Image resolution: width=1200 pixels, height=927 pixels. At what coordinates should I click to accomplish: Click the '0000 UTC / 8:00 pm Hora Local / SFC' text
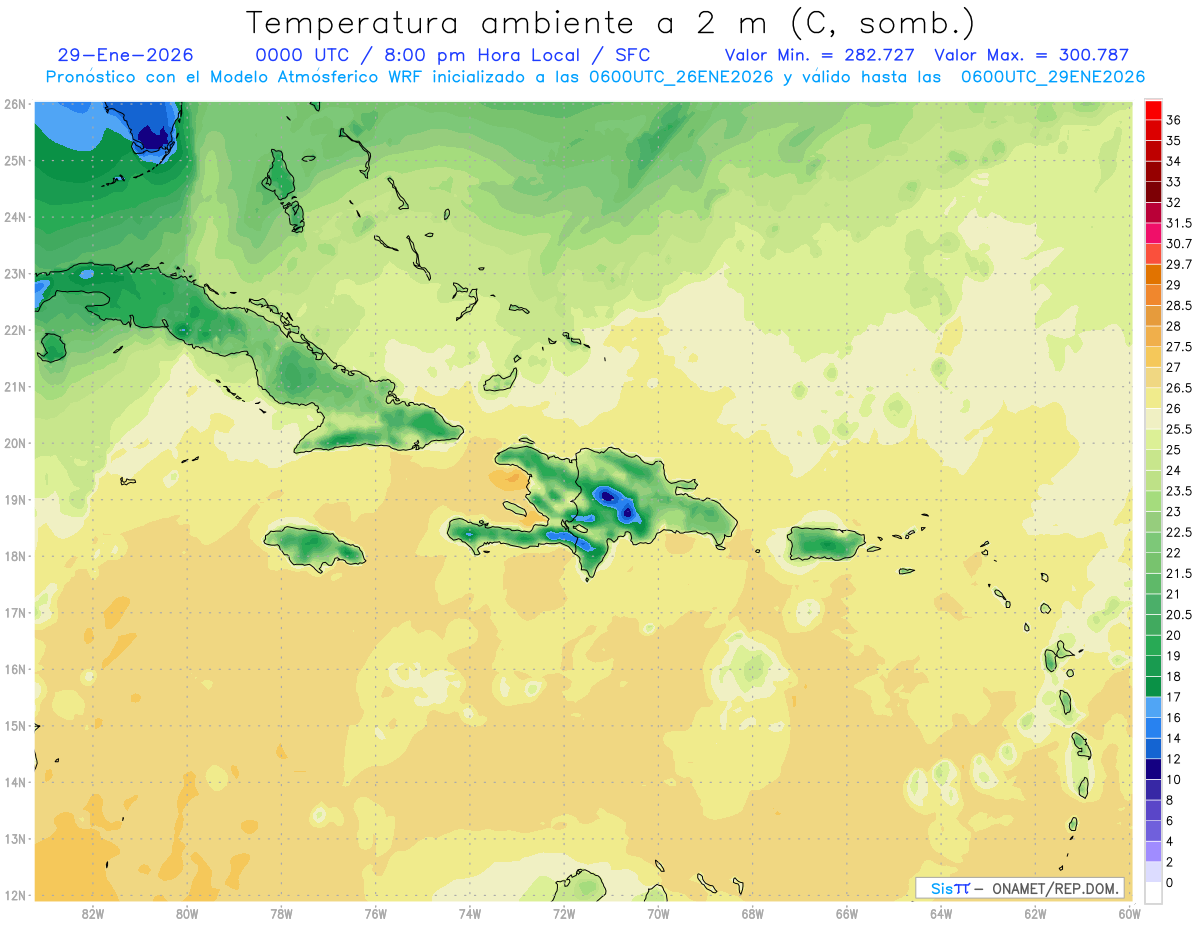(453, 56)
